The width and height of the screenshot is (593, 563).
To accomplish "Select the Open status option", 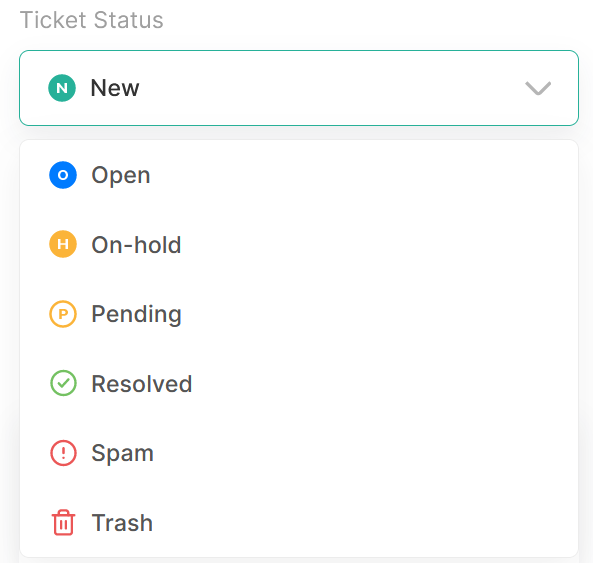I will pos(299,175).
